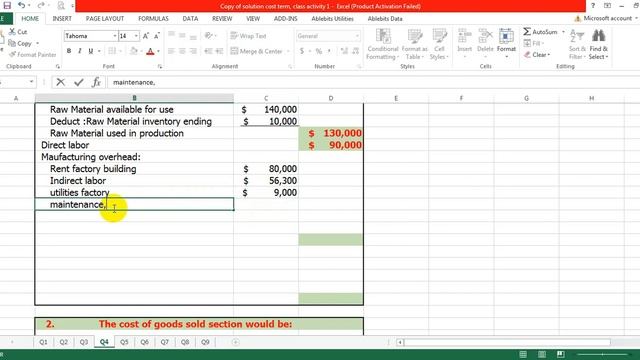Image resolution: width=640 pixels, height=360 pixels.
Task: Switch to sheet Q5
Action: pyautogui.click(x=124, y=342)
